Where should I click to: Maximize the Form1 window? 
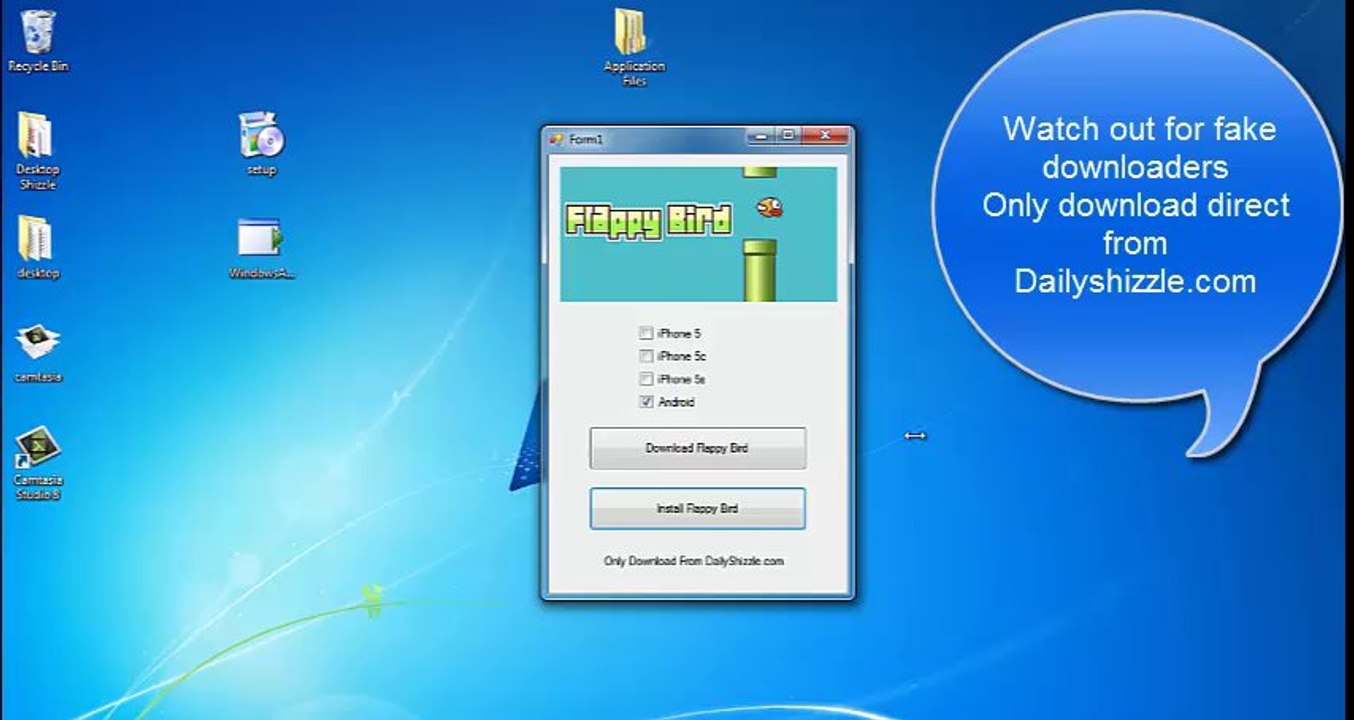pyautogui.click(x=788, y=135)
